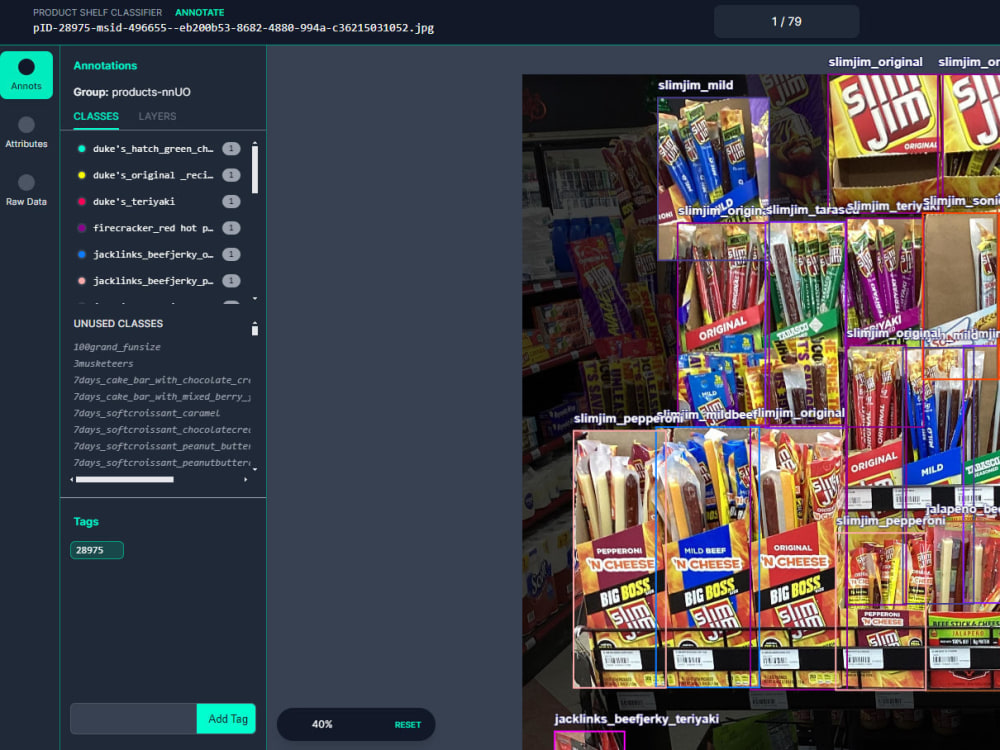The image size is (1000, 750).
Task: Click the Tags section heading
Action: click(x=86, y=522)
